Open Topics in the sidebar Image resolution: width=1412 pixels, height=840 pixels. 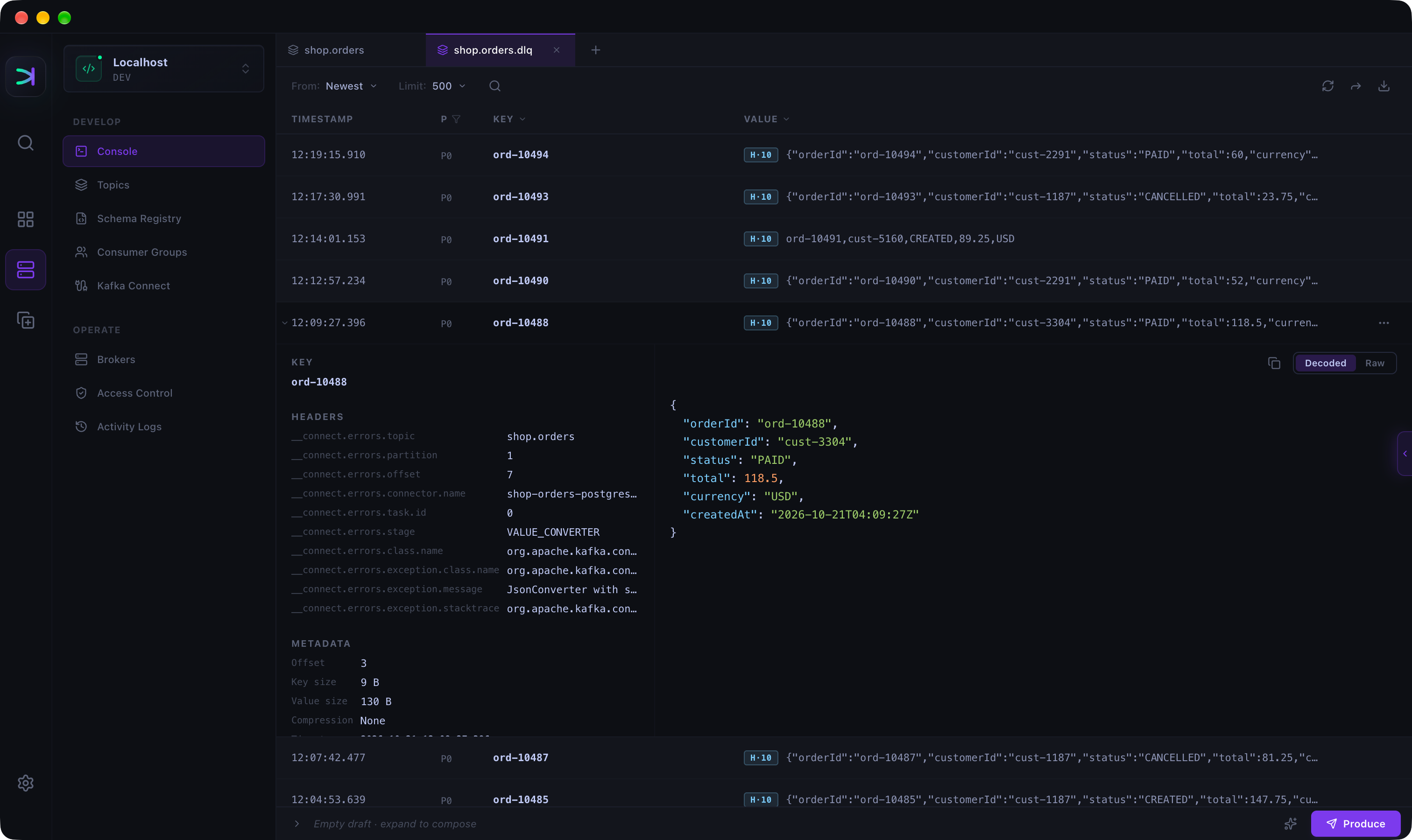coord(164,185)
